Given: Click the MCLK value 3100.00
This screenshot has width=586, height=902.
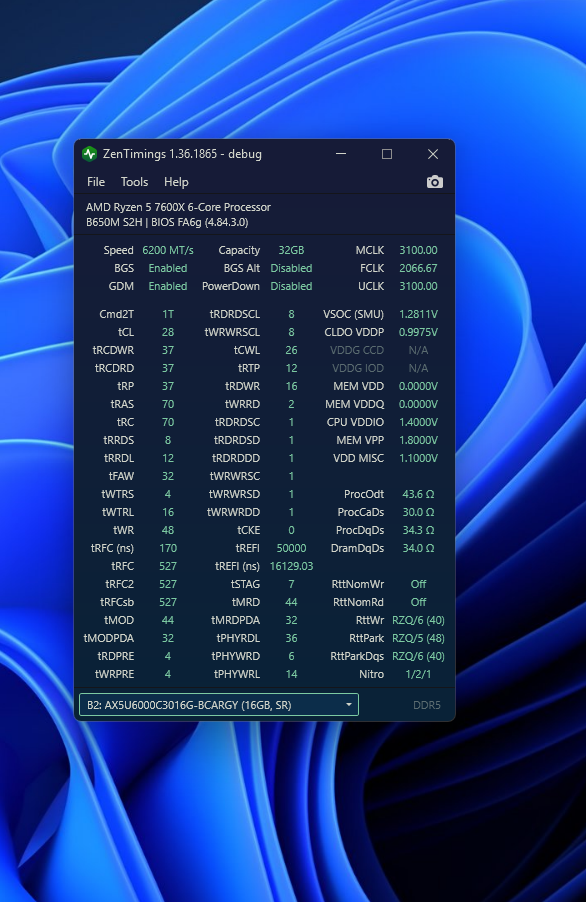Looking at the screenshot, I should click(418, 250).
